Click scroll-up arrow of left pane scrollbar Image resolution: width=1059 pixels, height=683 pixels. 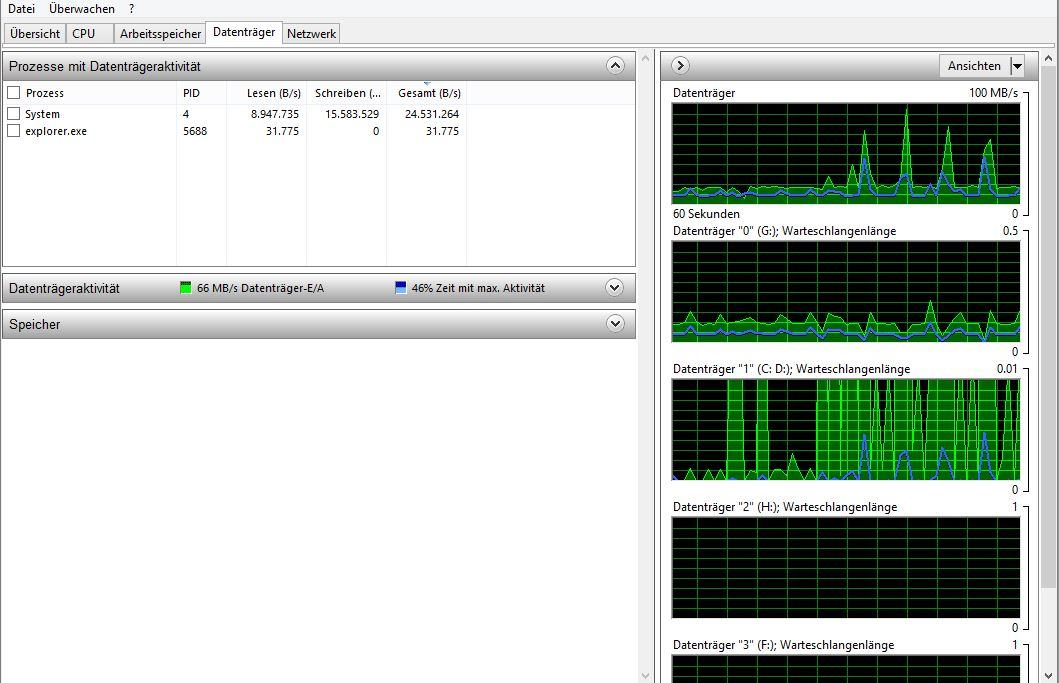click(645, 59)
